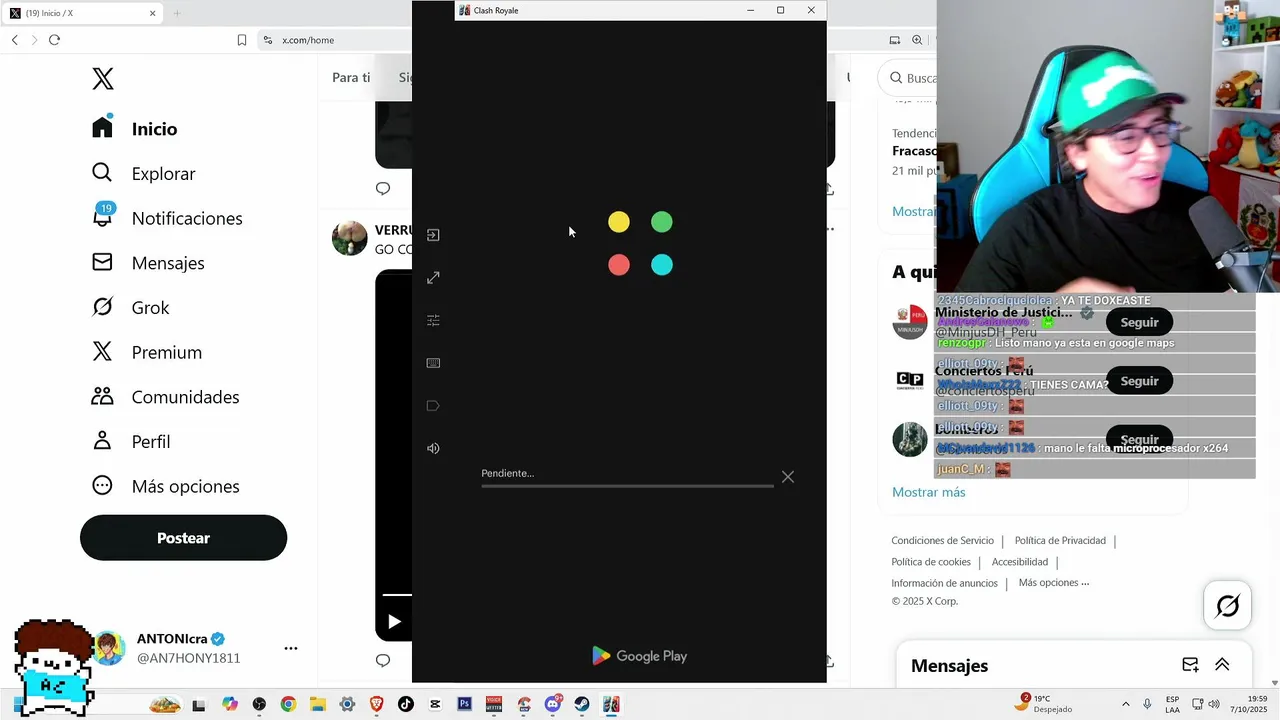Viewport: 1280px width, 720px height.
Task: Open keyboard mapping icon in game sidebar
Action: click(x=433, y=363)
